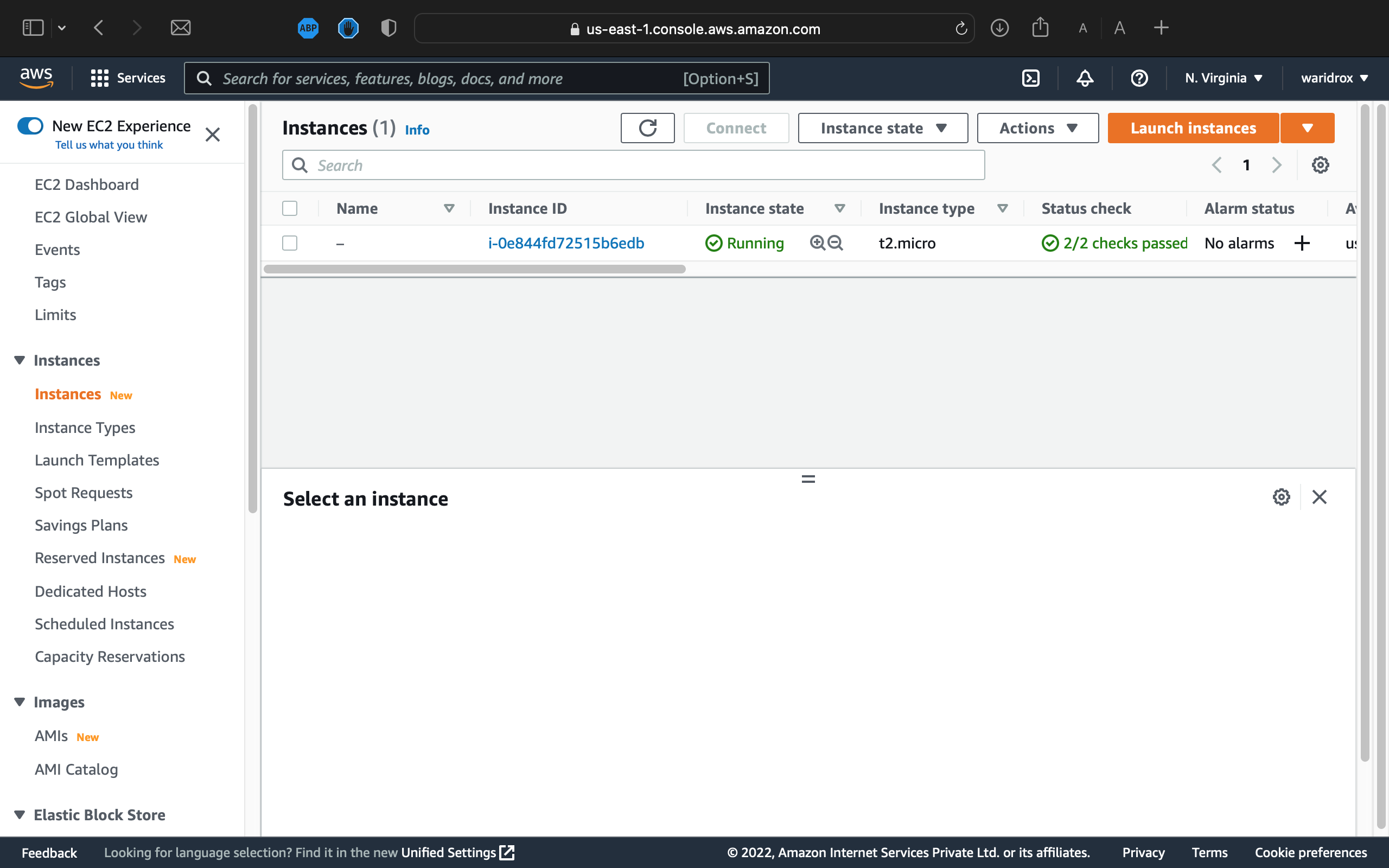Check the select-all checkbox in table header

(x=290, y=208)
